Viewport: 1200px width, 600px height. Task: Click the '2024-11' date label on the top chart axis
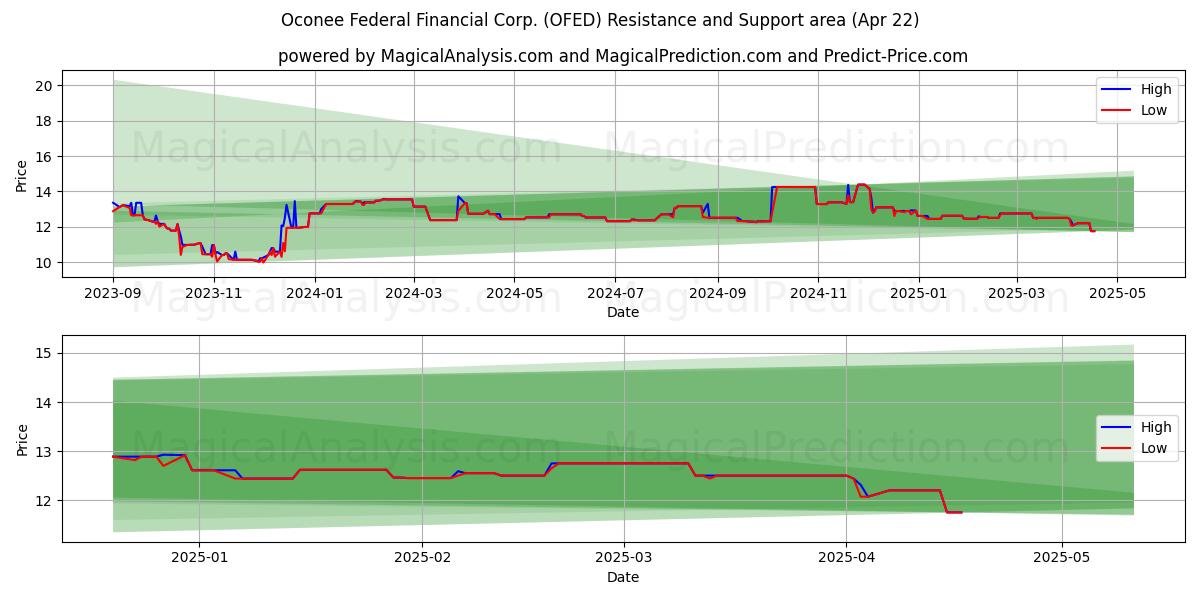817,294
